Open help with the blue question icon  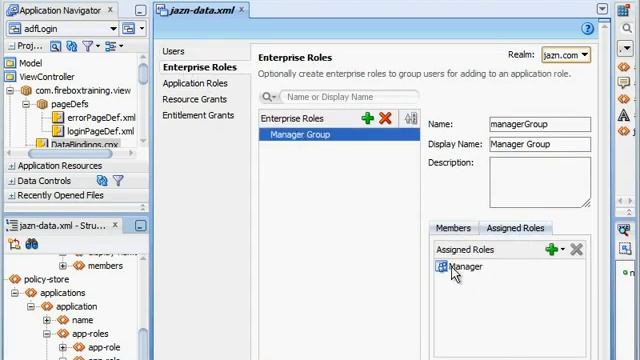[x=587, y=29]
